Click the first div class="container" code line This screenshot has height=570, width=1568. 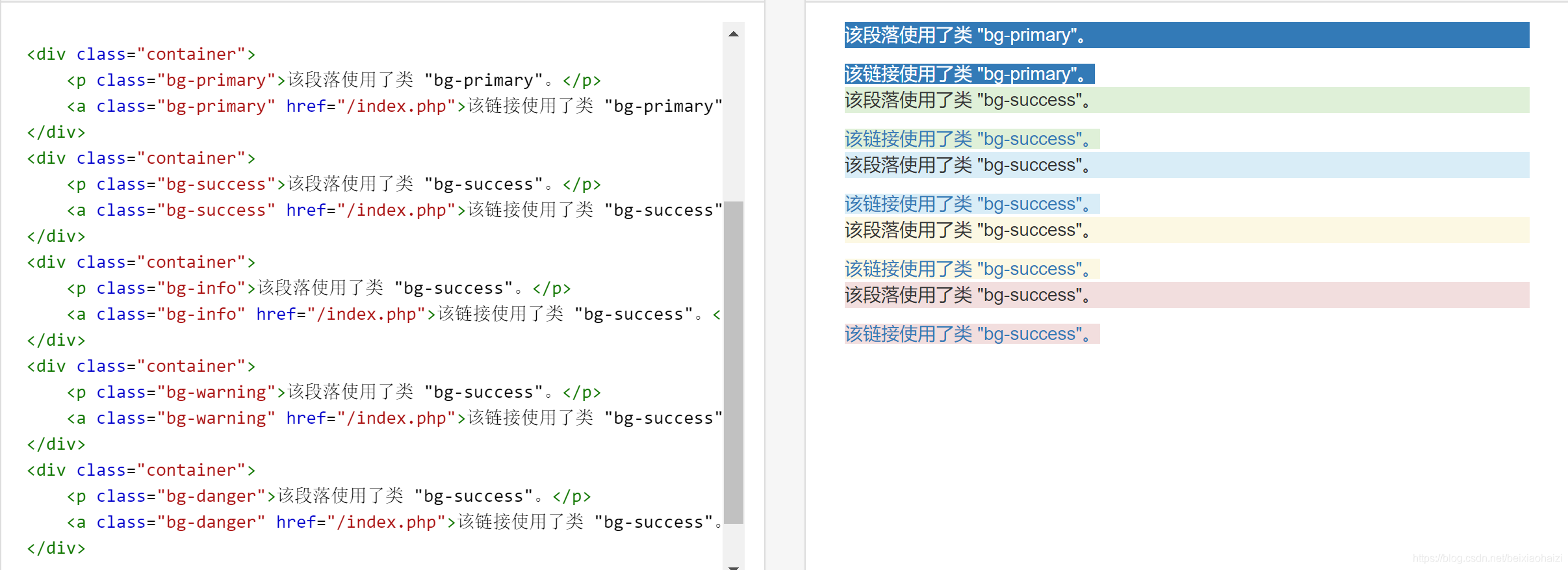point(141,54)
